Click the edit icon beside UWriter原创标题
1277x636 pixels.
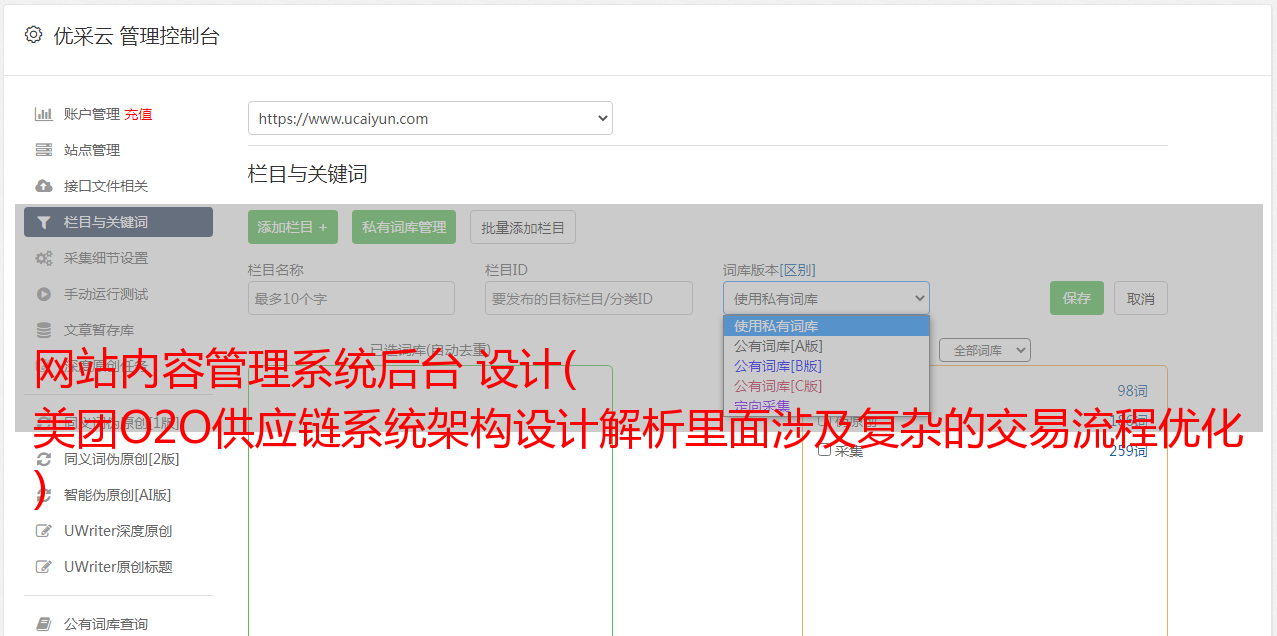(x=44, y=567)
